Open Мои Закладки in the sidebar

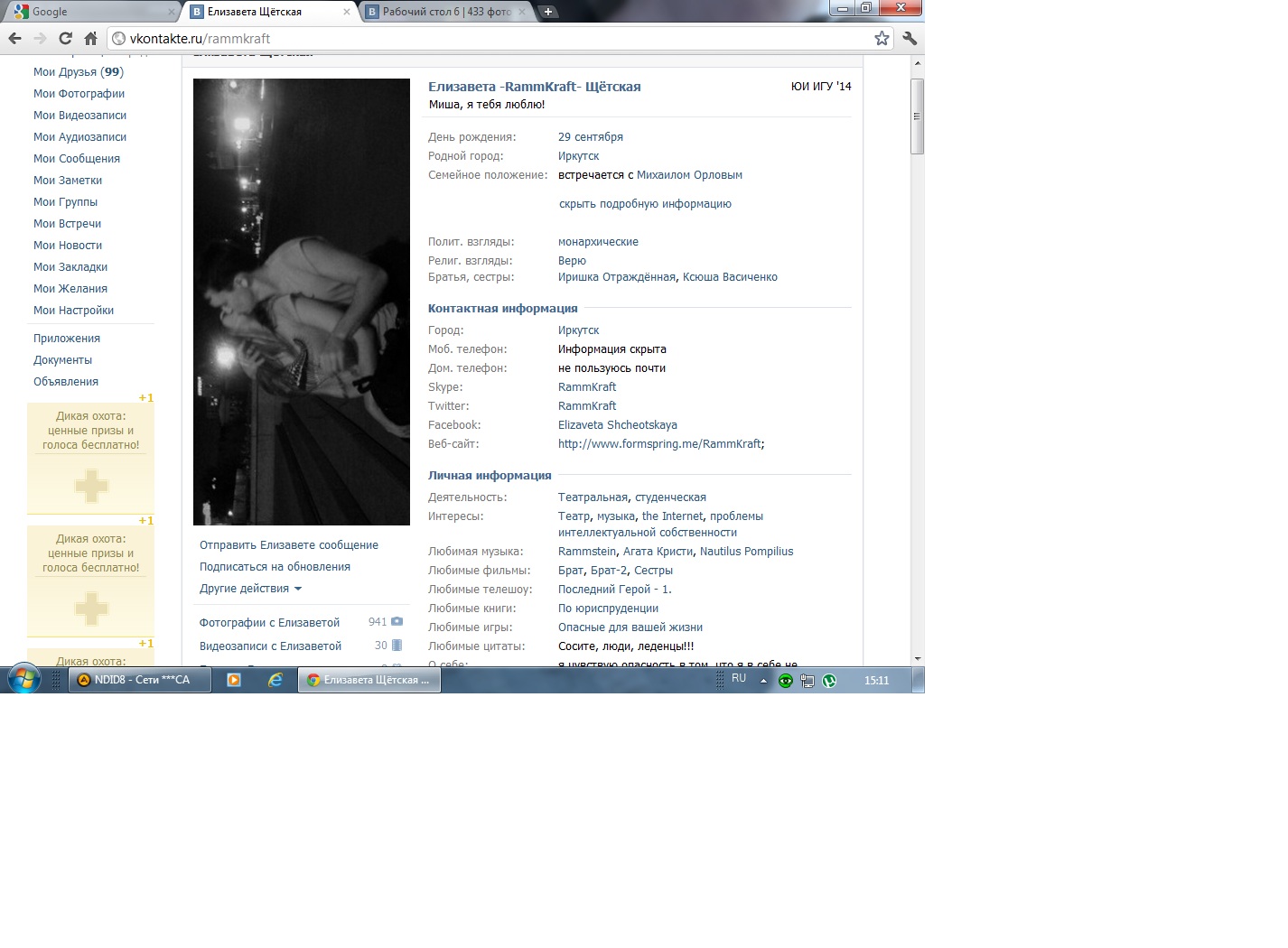pos(70,267)
